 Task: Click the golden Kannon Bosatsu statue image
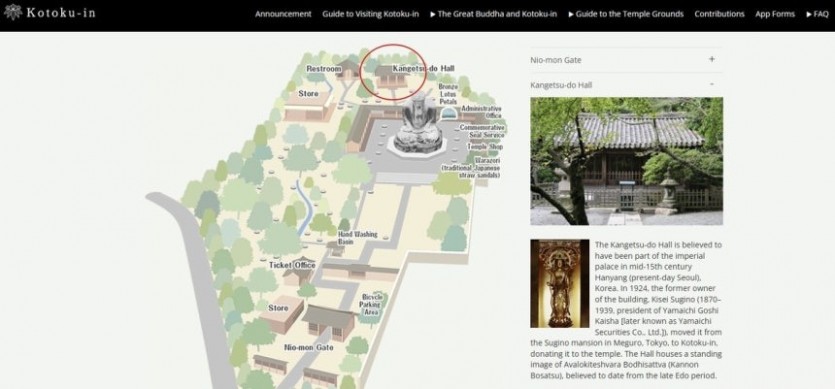[x=559, y=283]
